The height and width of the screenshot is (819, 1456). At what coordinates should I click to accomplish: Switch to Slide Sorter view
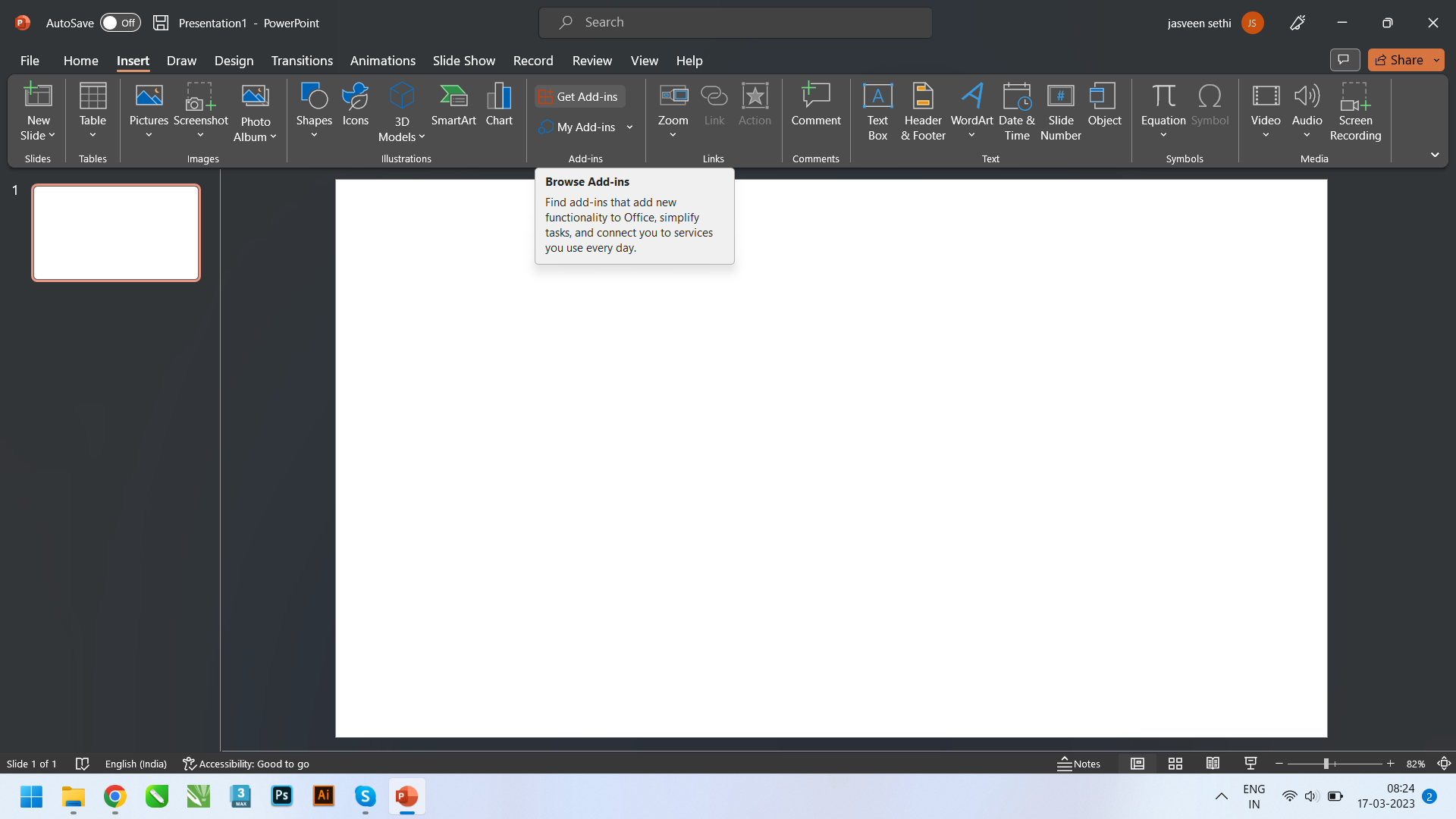coord(1175,764)
